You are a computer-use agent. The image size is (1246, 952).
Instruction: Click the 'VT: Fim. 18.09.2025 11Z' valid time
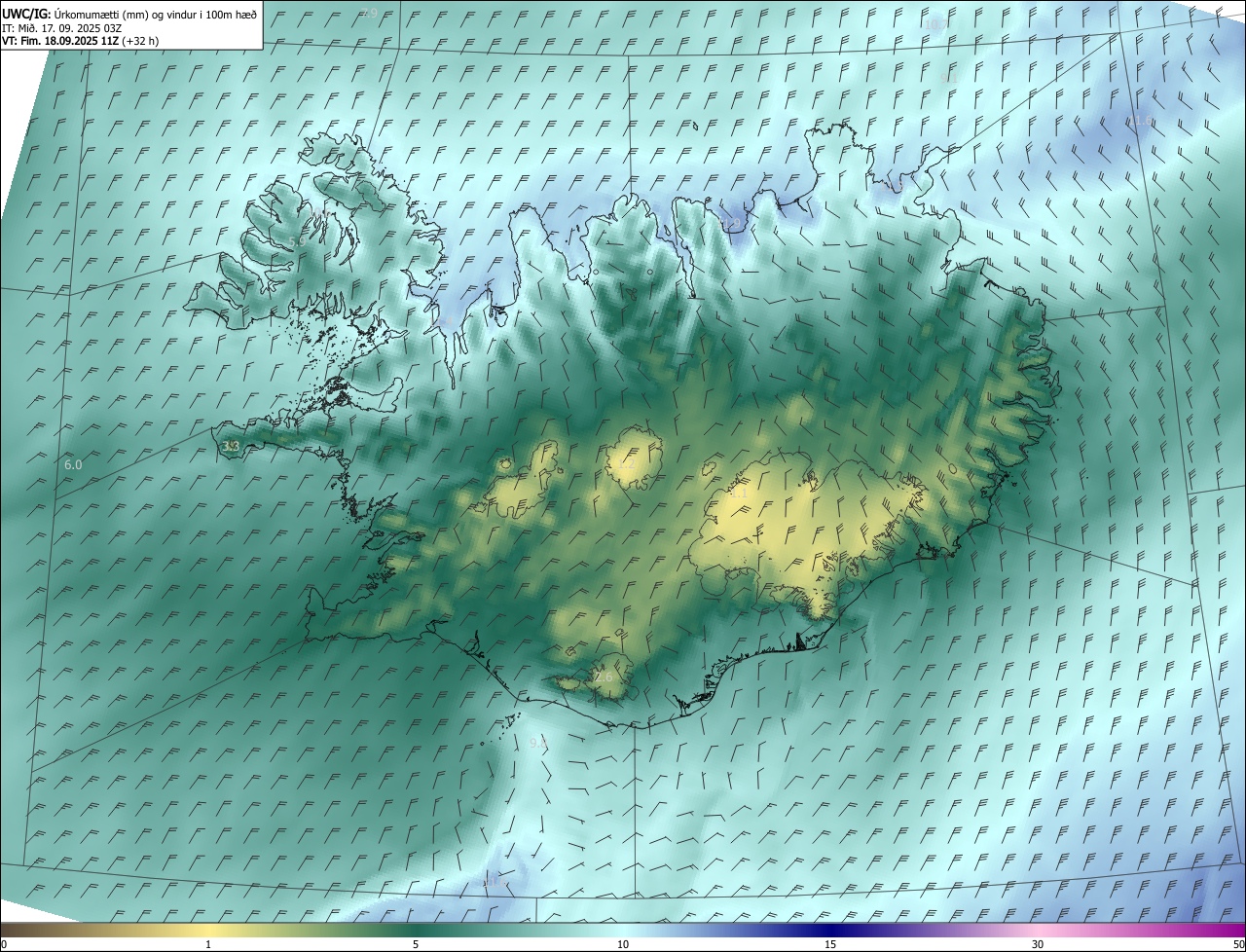pos(60,41)
